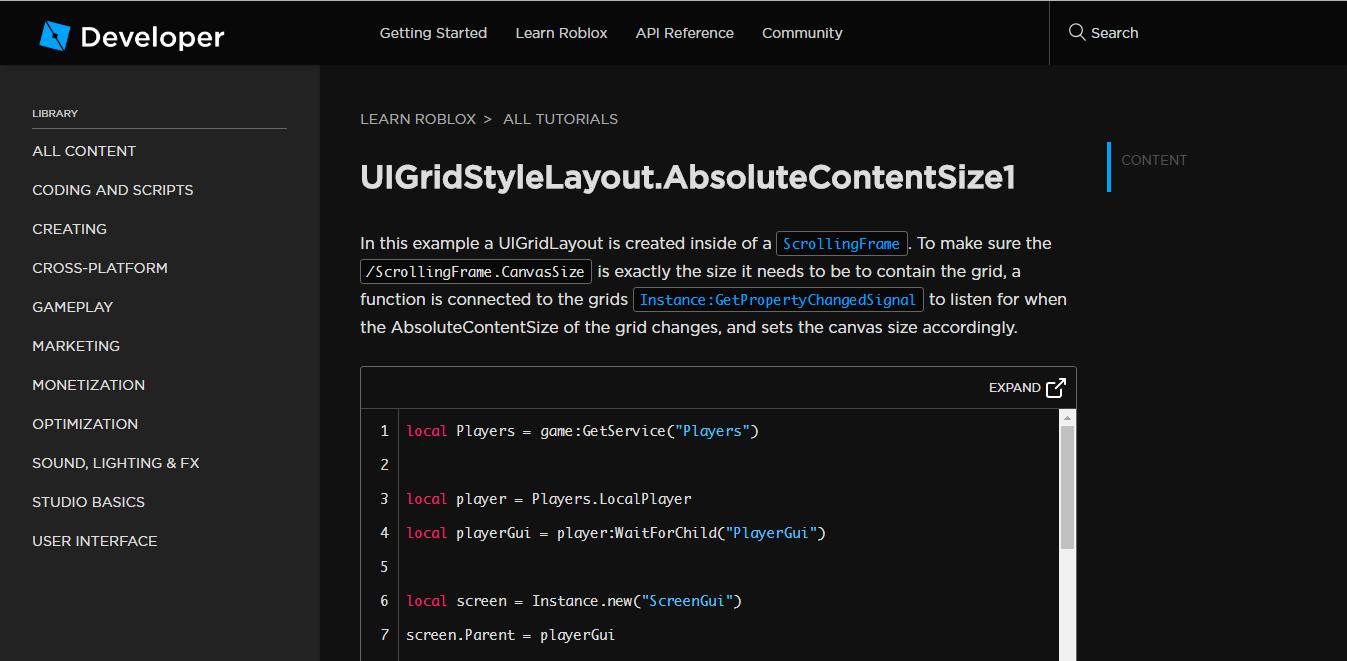This screenshot has height=661, width=1347.
Task: Click the /ScrollingFrame.CanvasSize code tag
Action: point(476,272)
